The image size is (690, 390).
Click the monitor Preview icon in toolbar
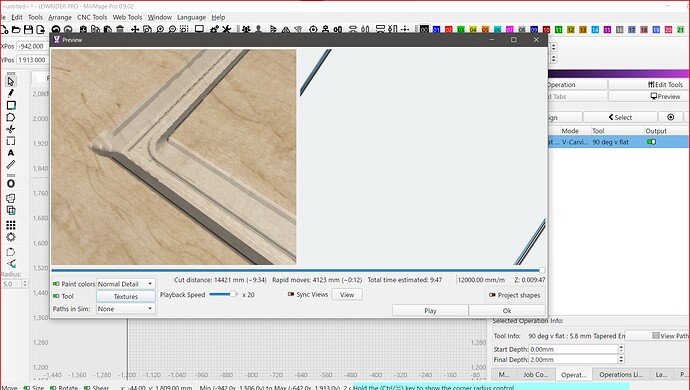click(x=199, y=29)
